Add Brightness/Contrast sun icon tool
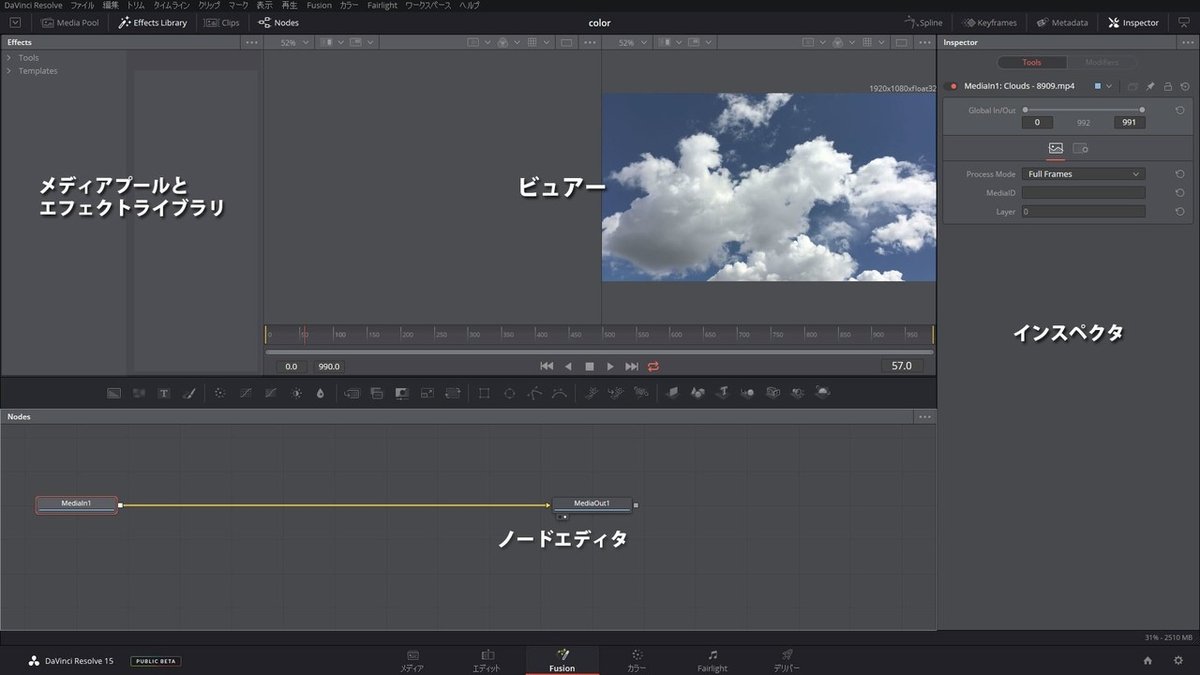 (296, 393)
